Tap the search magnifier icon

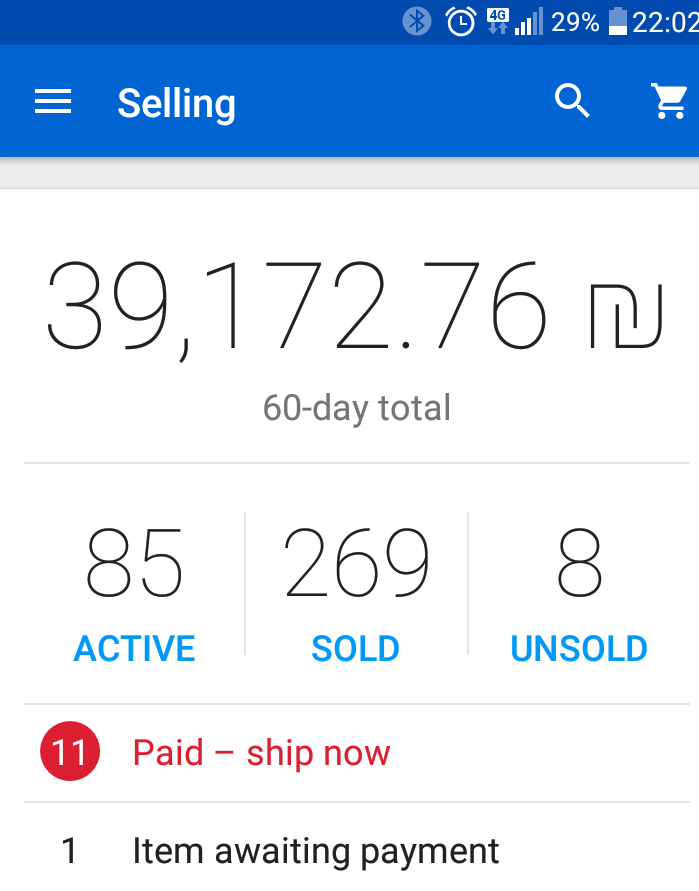point(572,101)
